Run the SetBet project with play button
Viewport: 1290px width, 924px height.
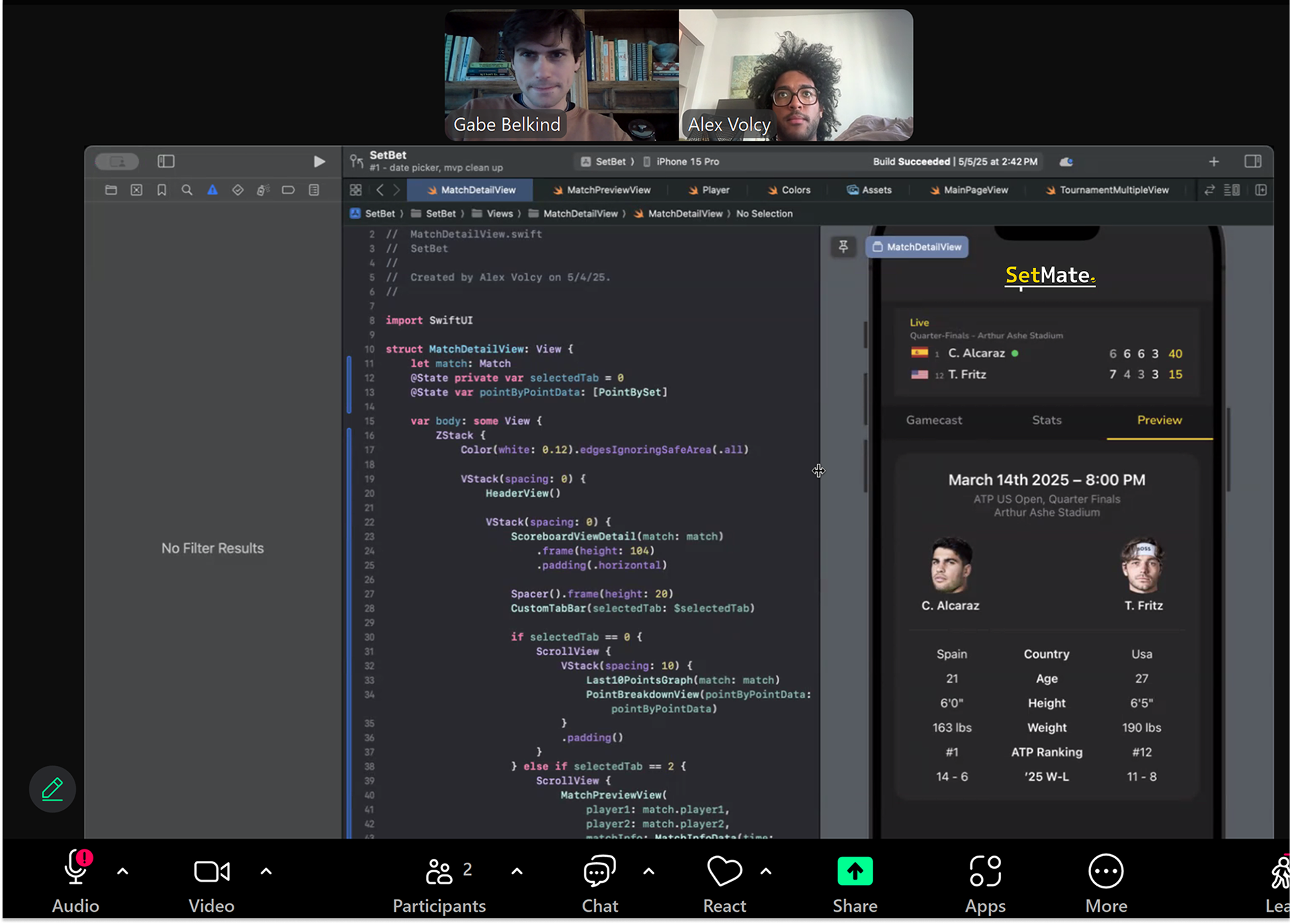point(319,161)
